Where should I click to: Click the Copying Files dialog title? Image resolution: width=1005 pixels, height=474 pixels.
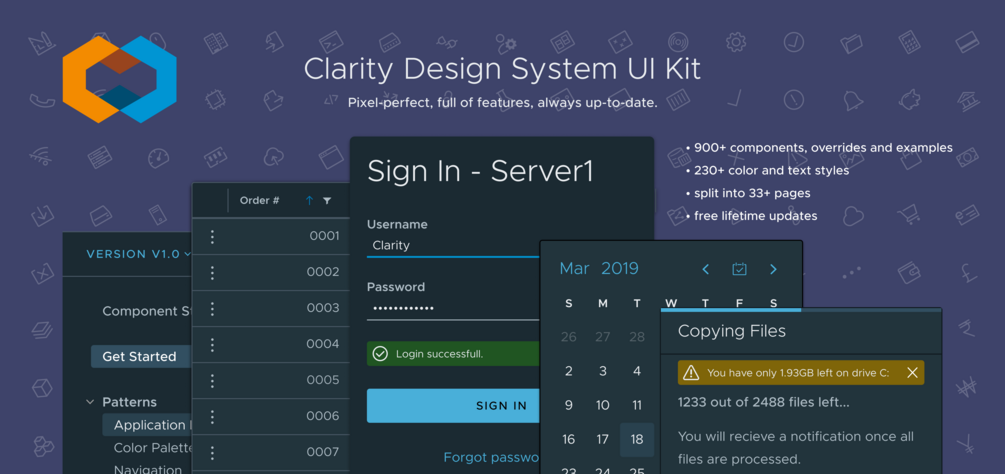click(x=732, y=331)
